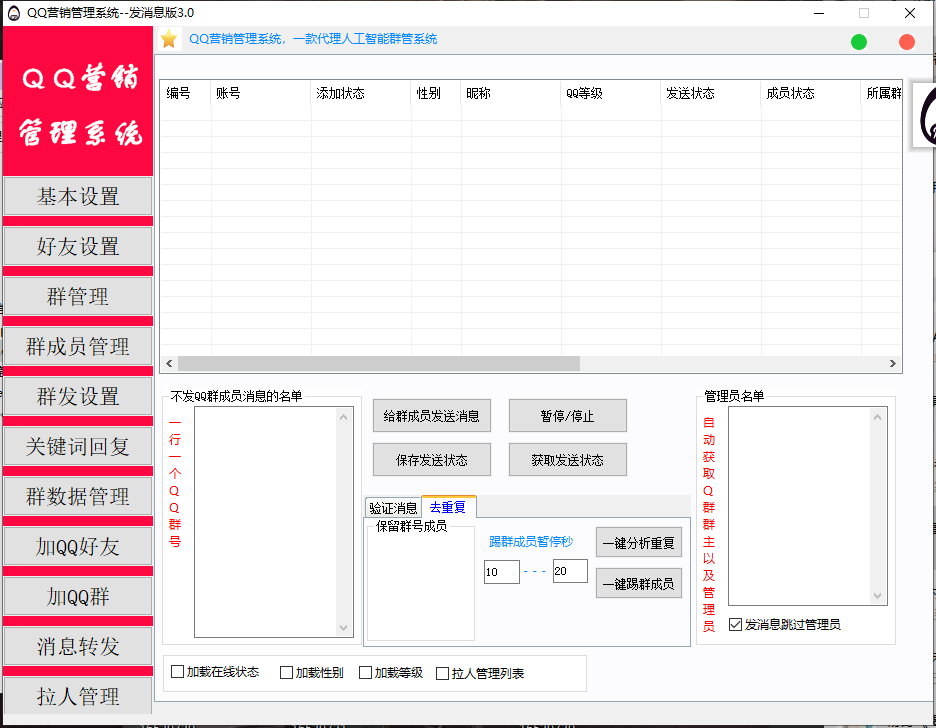Click the red circle indicator
The height and width of the screenshot is (728, 936).
click(907, 42)
